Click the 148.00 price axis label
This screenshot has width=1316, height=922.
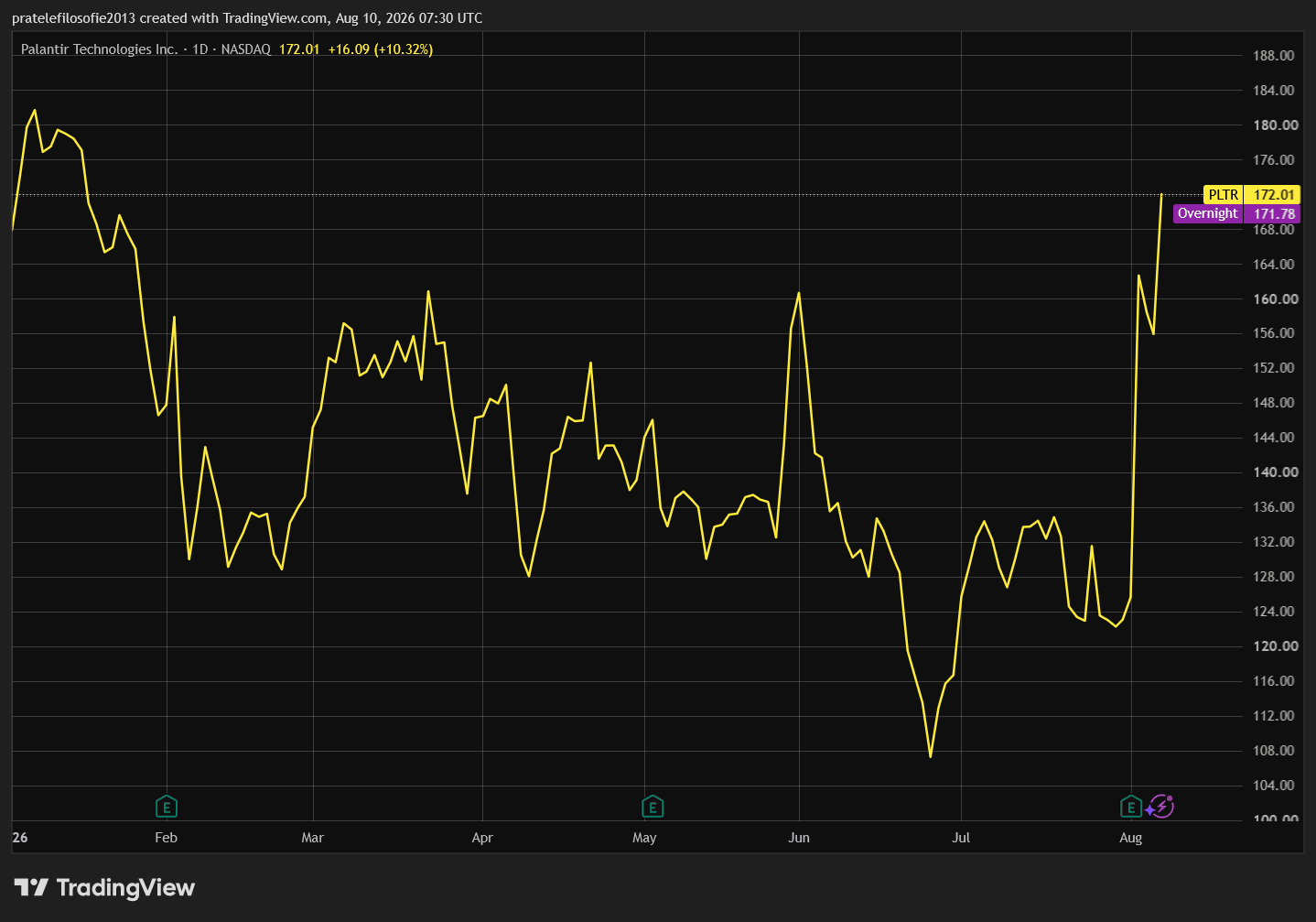(1274, 403)
